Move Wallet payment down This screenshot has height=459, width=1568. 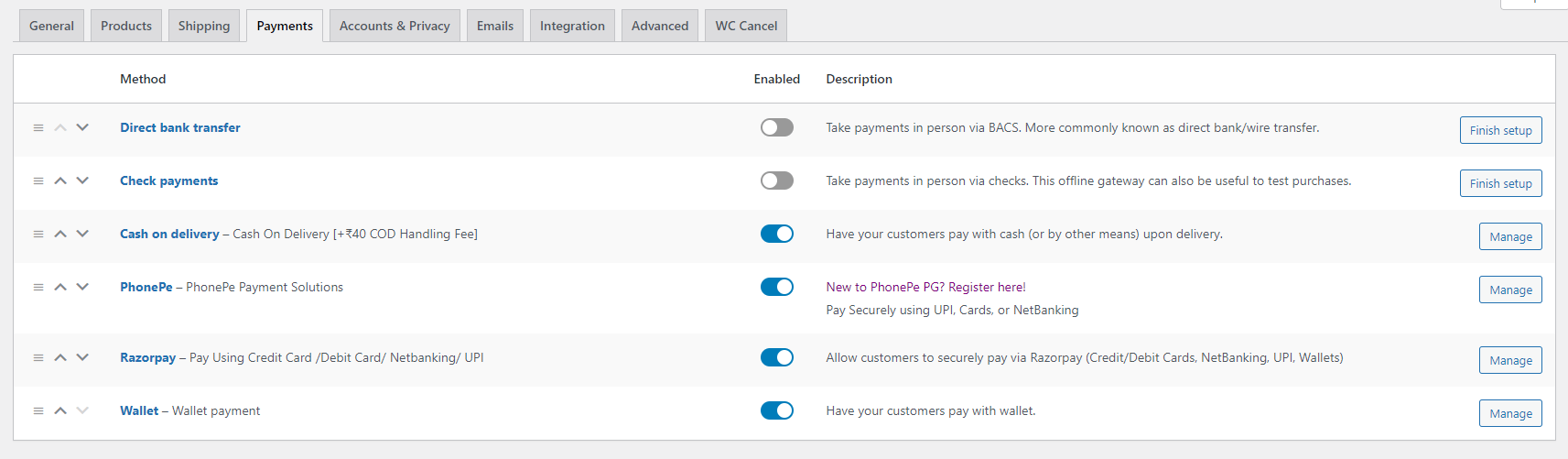click(x=82, y=410)
